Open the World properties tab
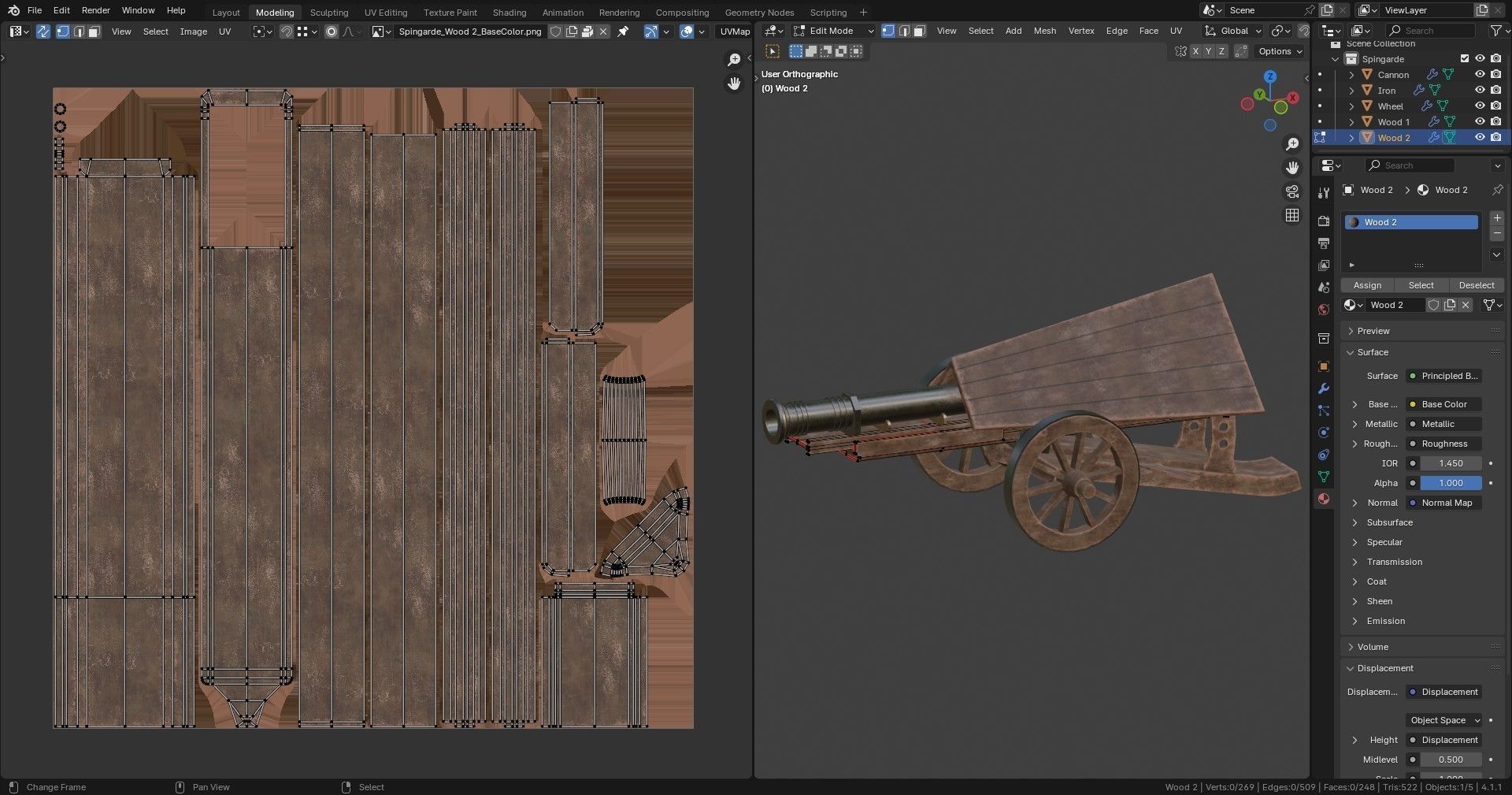The width and height of the screenshot is (1512, 795). pyautogui.click(x=1324, y=310)
